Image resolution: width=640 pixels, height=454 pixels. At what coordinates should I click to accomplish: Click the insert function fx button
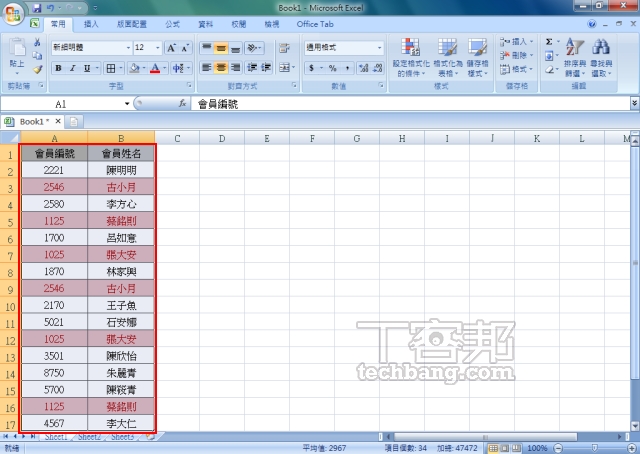pyautogui.click(x=182, y=104)
